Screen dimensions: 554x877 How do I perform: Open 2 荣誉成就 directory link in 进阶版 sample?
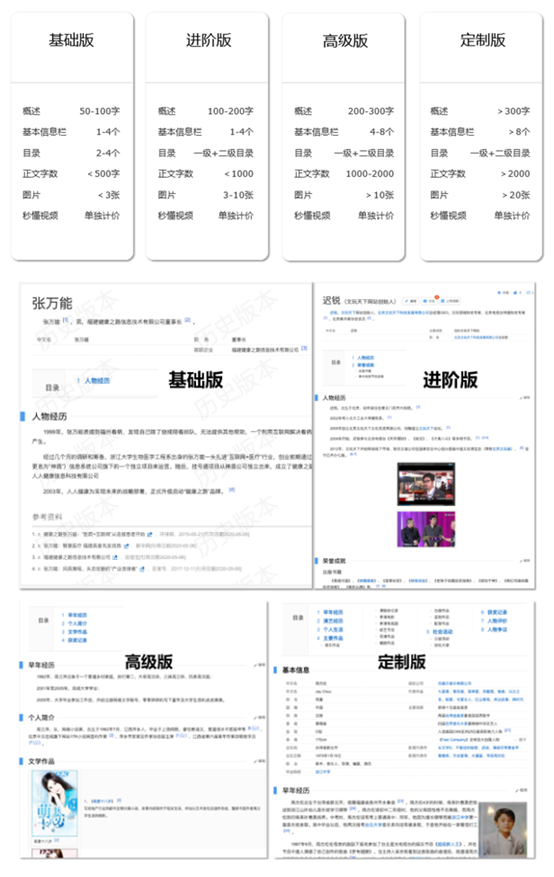(363, 365)
